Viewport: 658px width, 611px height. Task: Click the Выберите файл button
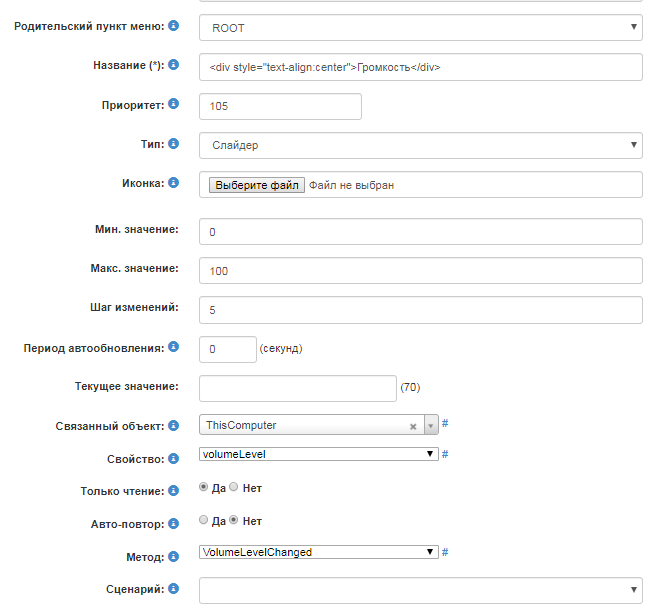(256, 185)
